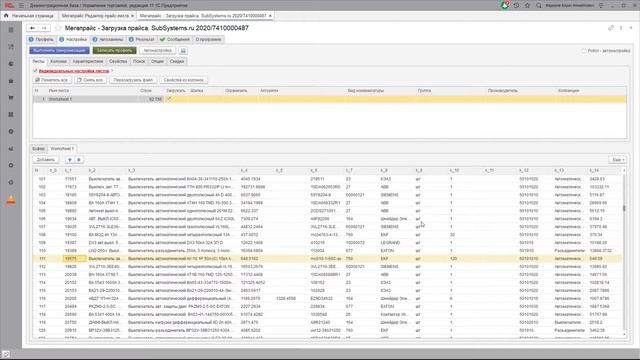The height and width of the screenshot is (360, 640).
Task: Switch to the Сообщения tab
Action: 175,39
